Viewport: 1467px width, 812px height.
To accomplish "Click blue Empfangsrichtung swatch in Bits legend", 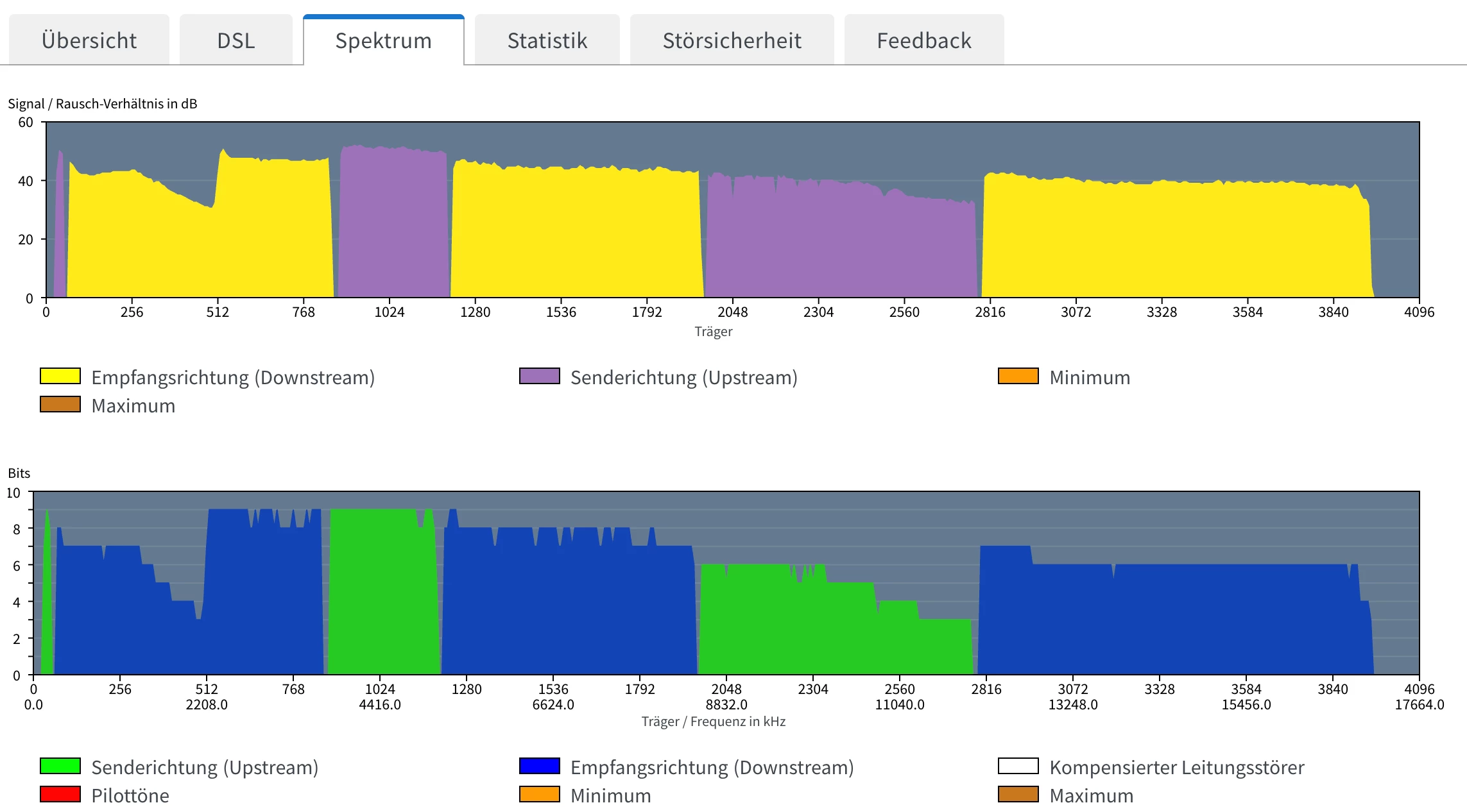I will 540,766.
